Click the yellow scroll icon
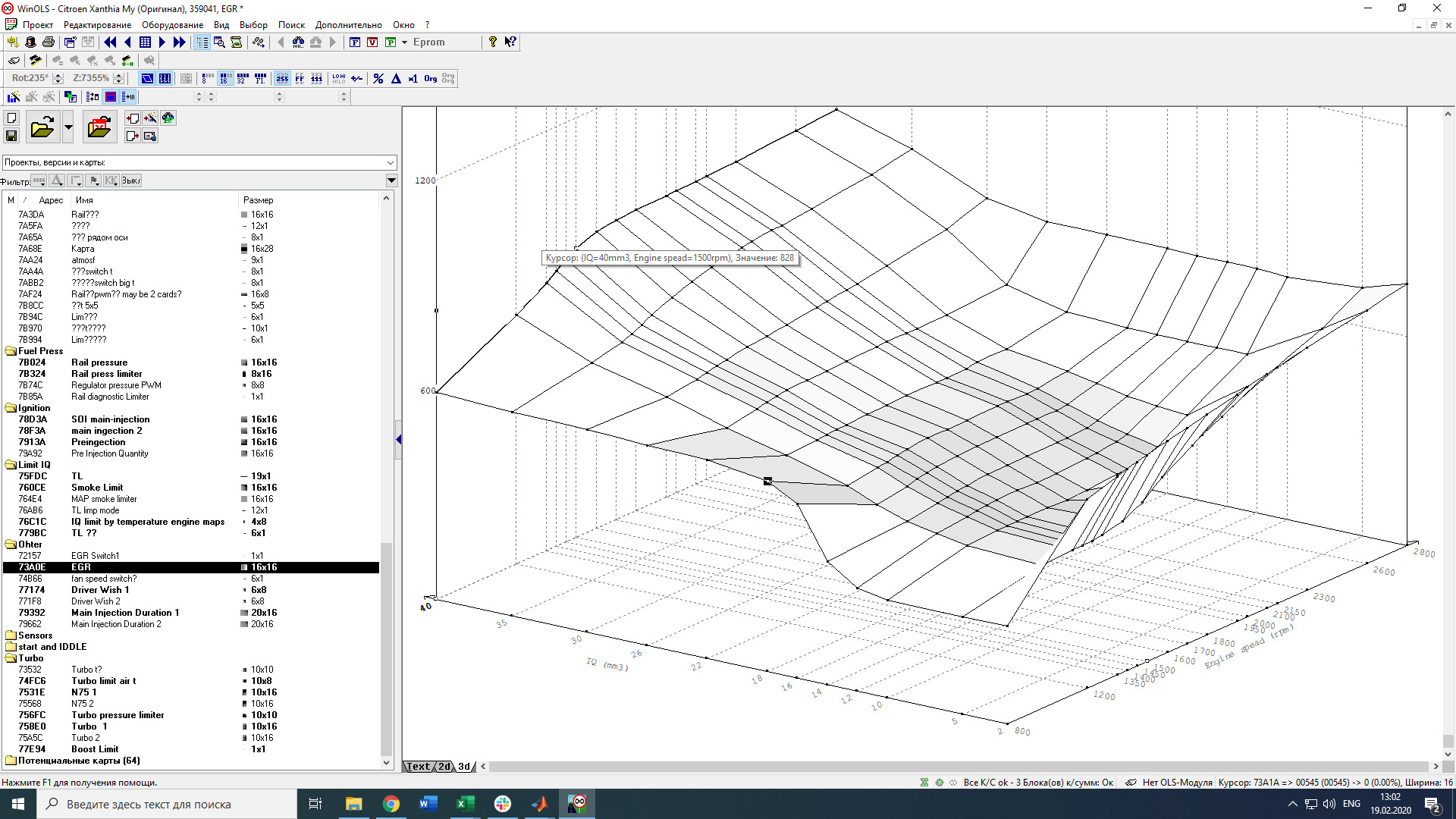The image size is (1456, 819). point(237,42)
